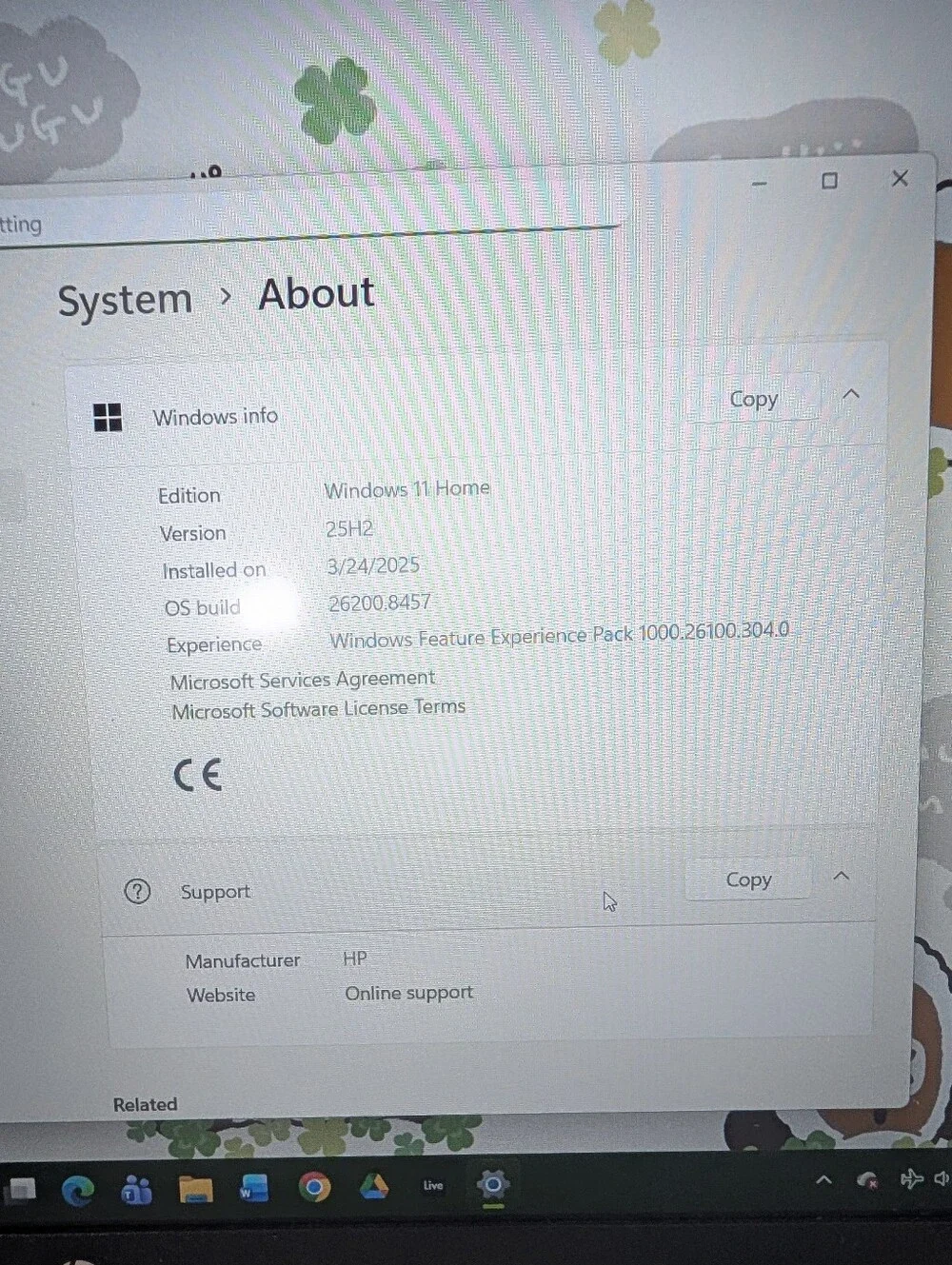Show hidden system tray icons
The height and width of the screenshot is (1265, 952).
click(x=823, y=1180)
